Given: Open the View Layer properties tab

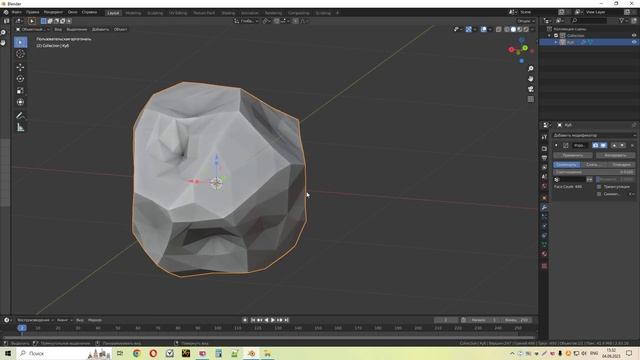Looking at the screenshot, I should click(544, 167).
